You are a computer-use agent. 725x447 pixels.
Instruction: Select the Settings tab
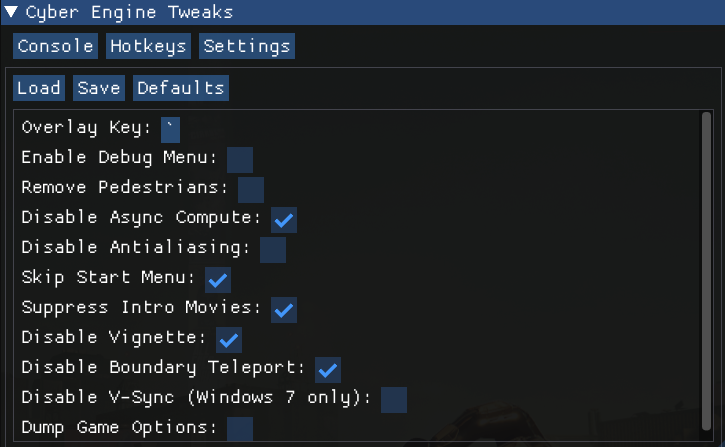click(x=247, y=46)
